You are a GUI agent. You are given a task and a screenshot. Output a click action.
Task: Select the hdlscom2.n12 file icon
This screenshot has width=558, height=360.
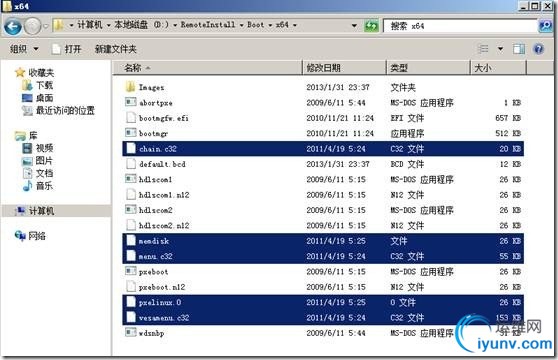[x=131, y=225]
